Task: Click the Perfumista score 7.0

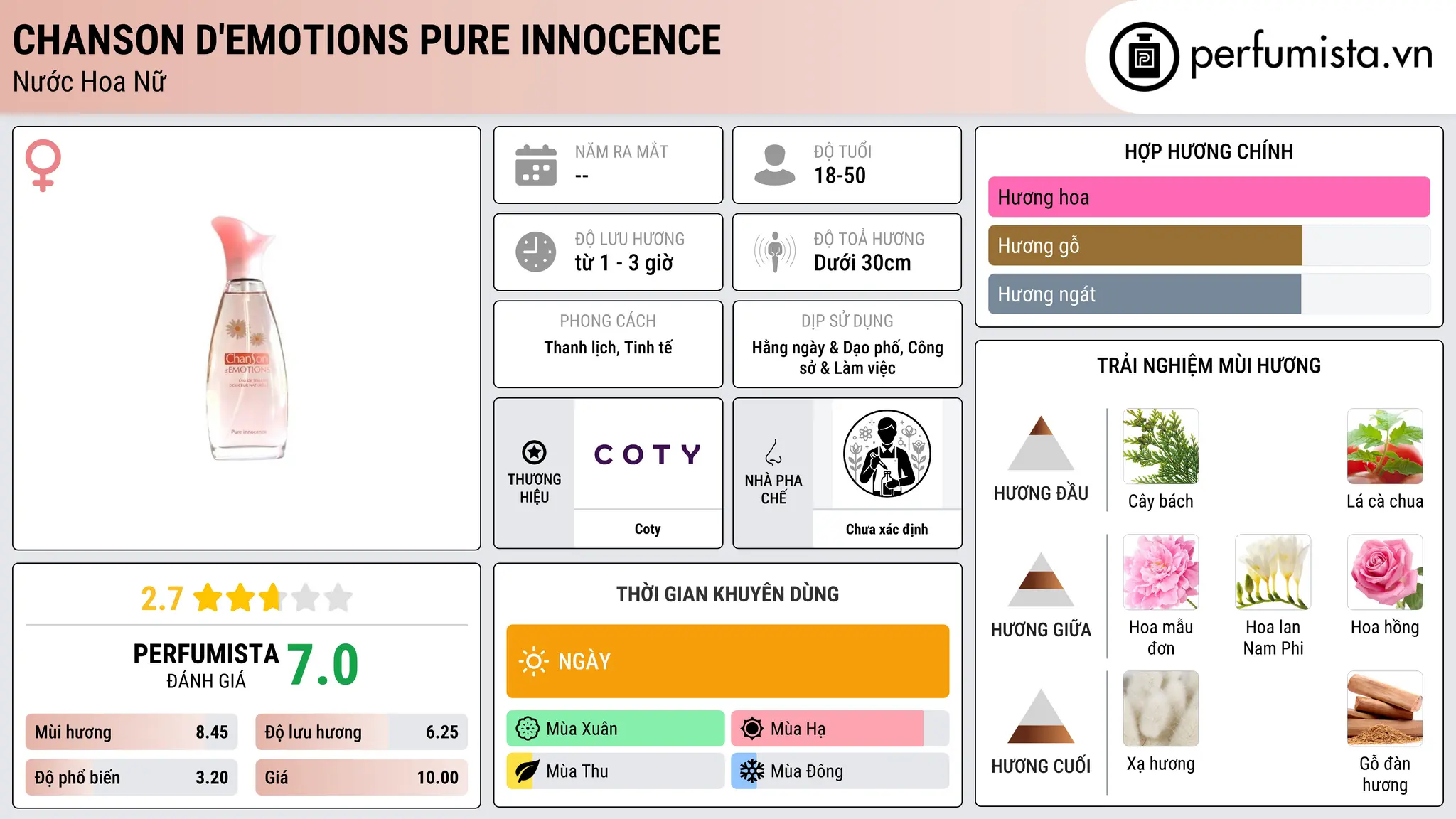Action: click(x=323, y=665)
